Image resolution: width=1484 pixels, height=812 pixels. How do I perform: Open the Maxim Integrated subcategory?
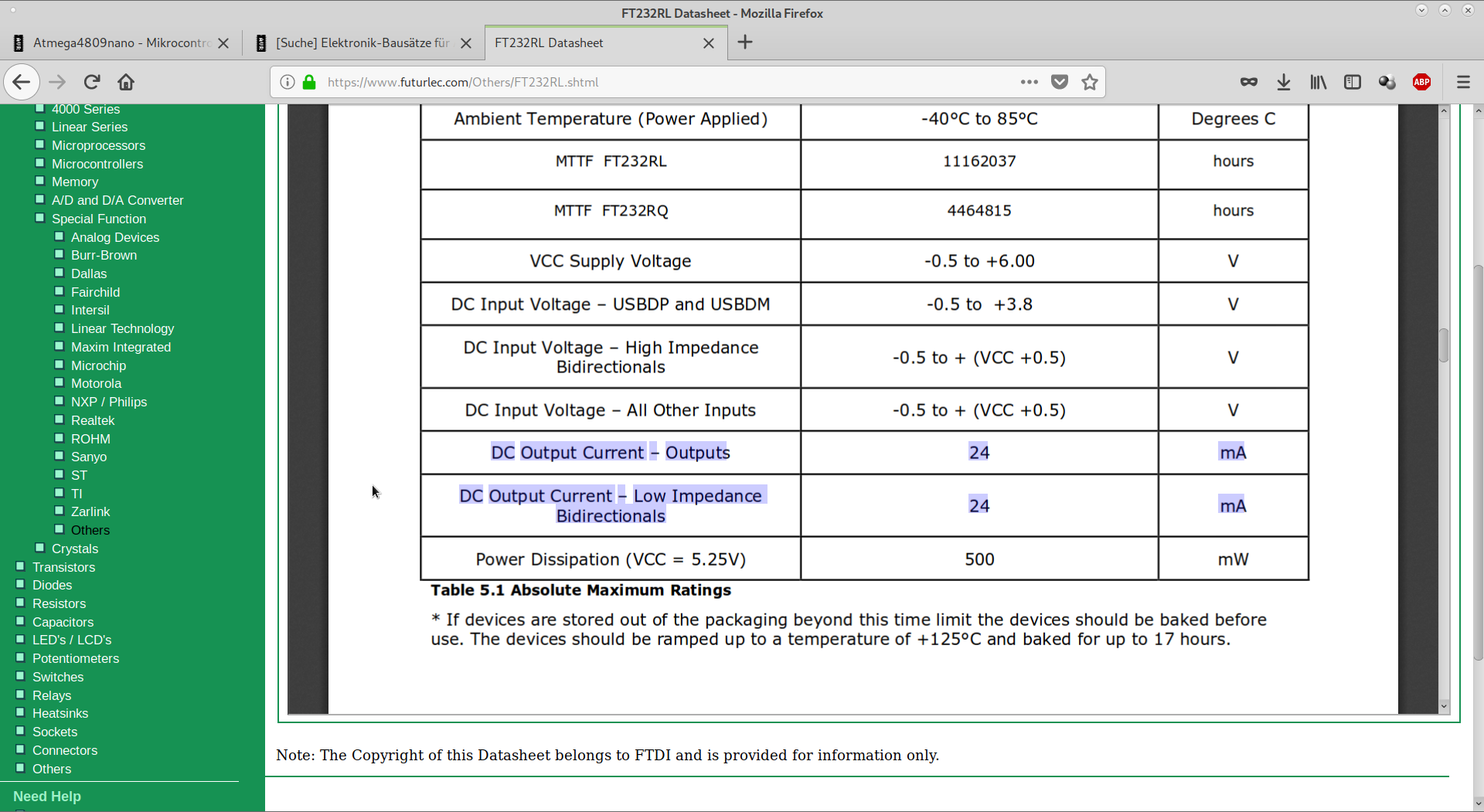pyautogui.click(x=121, y=347)
